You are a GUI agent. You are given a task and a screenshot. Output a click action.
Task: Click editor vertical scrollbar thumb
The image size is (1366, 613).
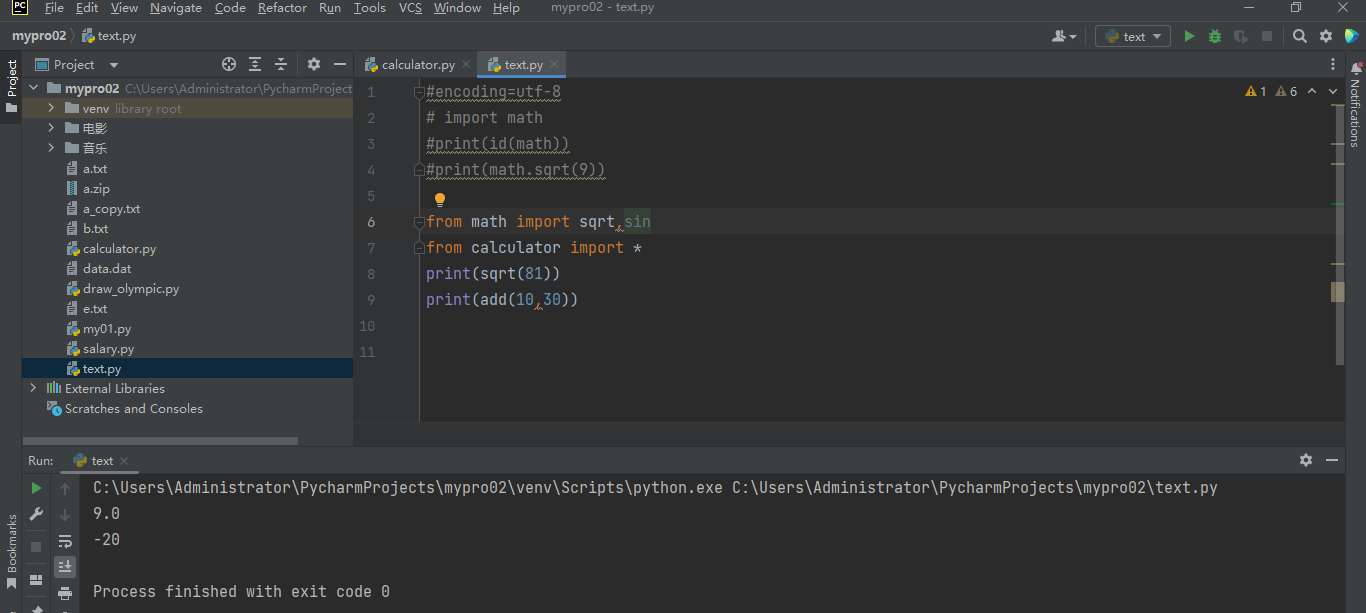(x=1340, y=233)
